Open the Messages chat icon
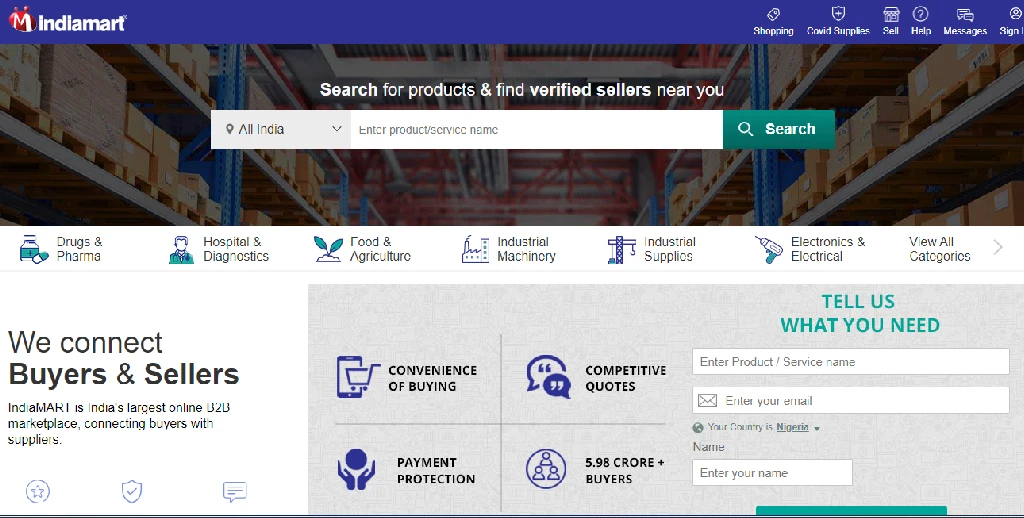The image size is (1024, 518). coord(965,14)
